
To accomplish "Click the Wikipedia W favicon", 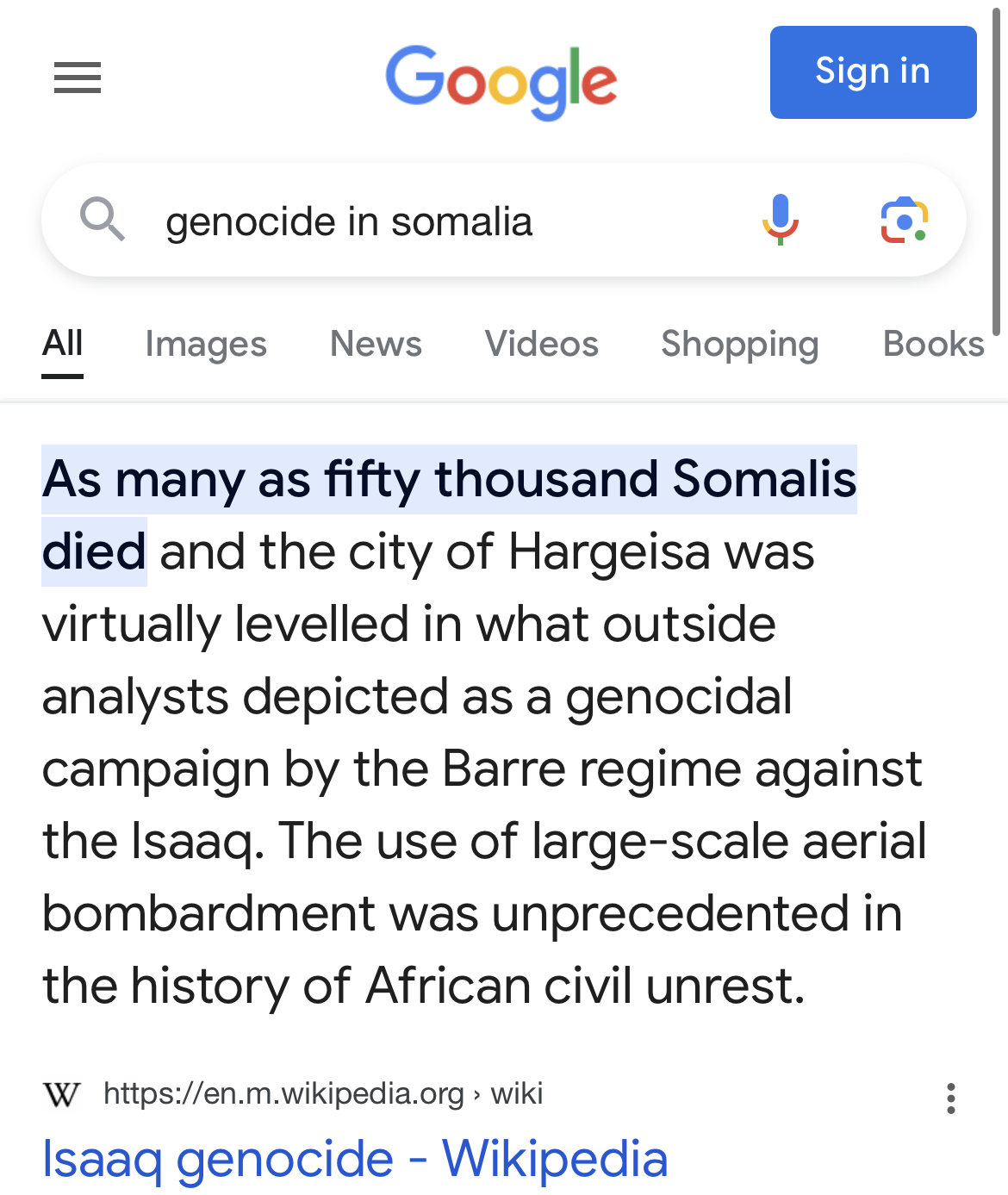I will coord(61,1094).
